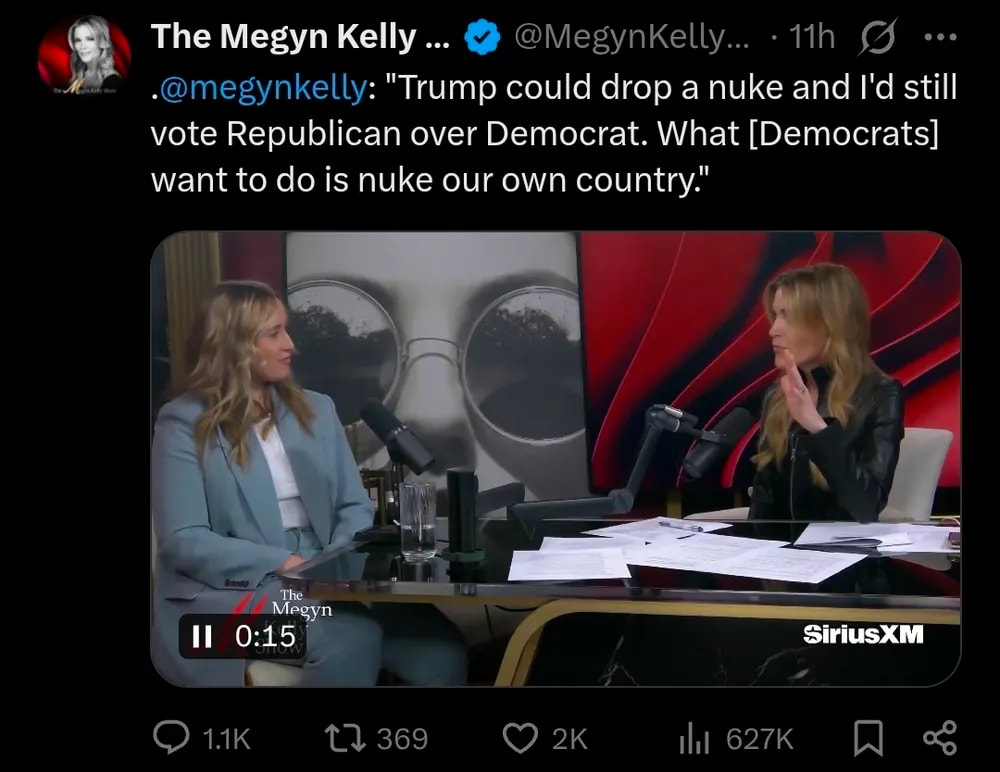
Task: Open The Megyn Kelly Show profile avatar
Action: tap(85, 57)
